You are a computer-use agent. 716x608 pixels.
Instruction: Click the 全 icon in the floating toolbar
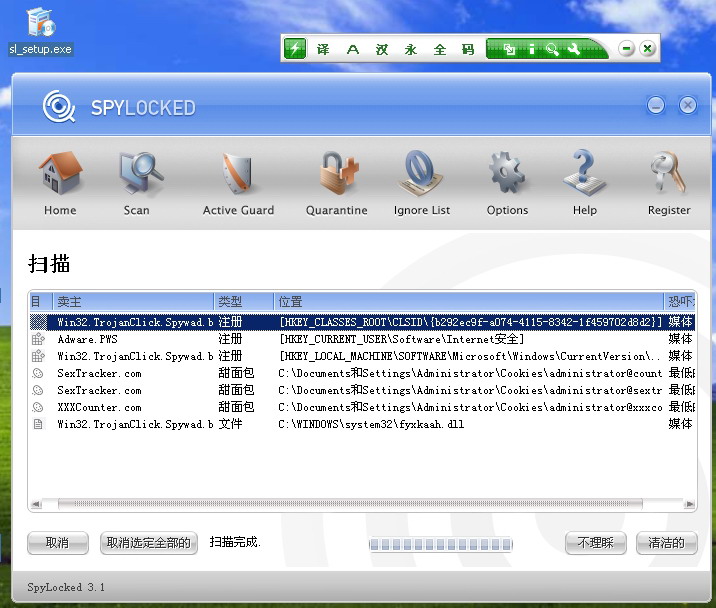click(x=440, y=49)
